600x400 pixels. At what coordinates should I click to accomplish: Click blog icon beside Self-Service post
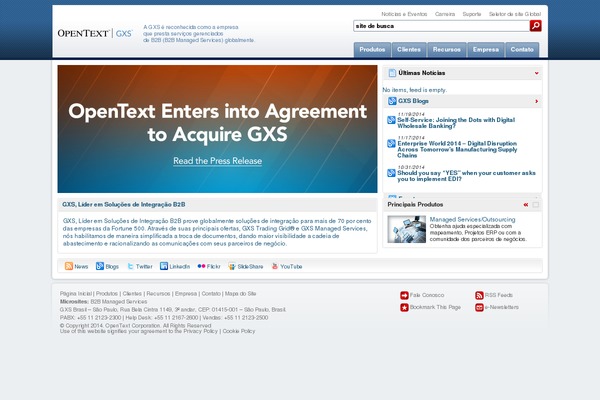pos(391,120)
